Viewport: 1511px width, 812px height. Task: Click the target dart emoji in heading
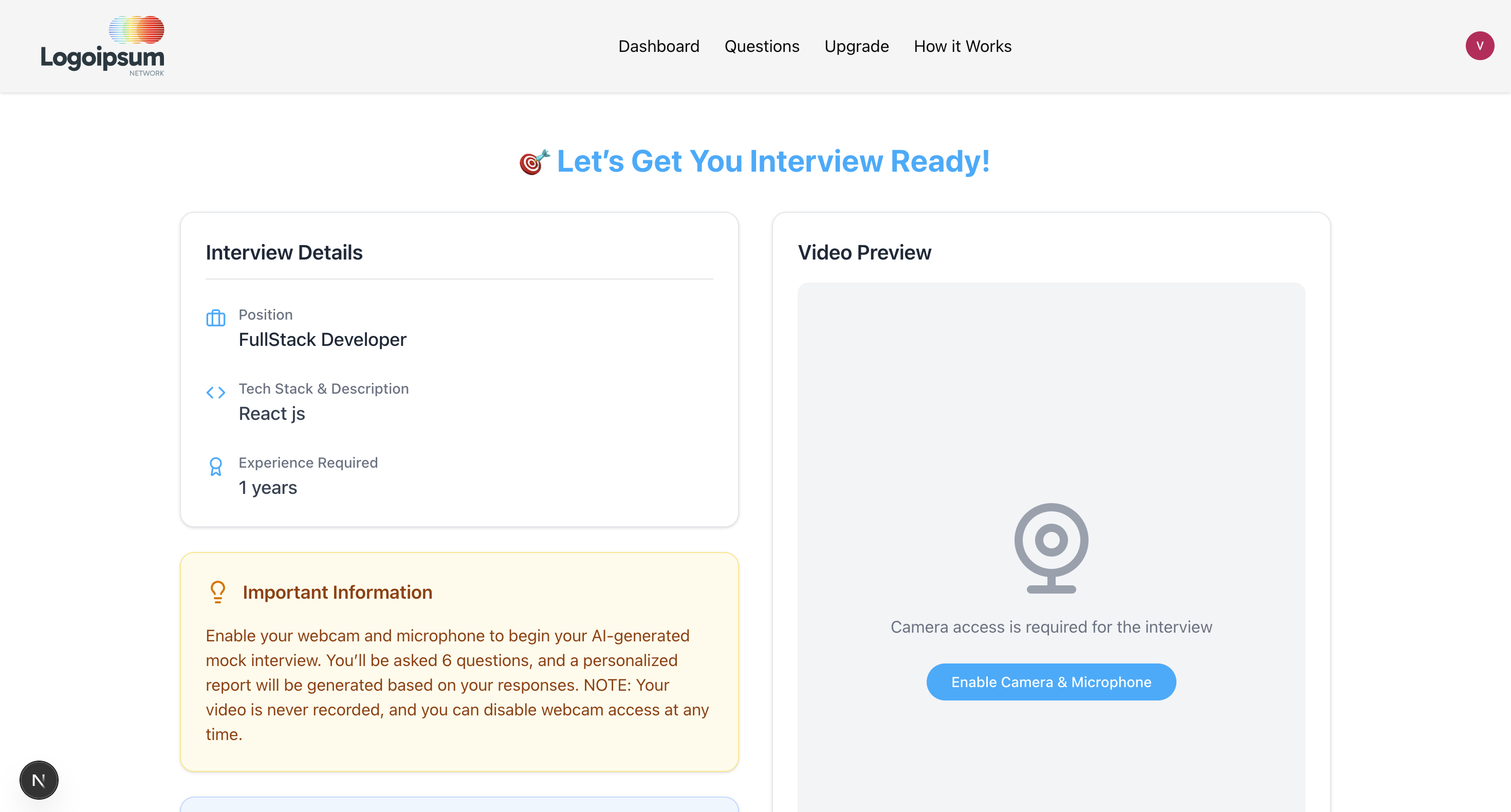point(535,162)
